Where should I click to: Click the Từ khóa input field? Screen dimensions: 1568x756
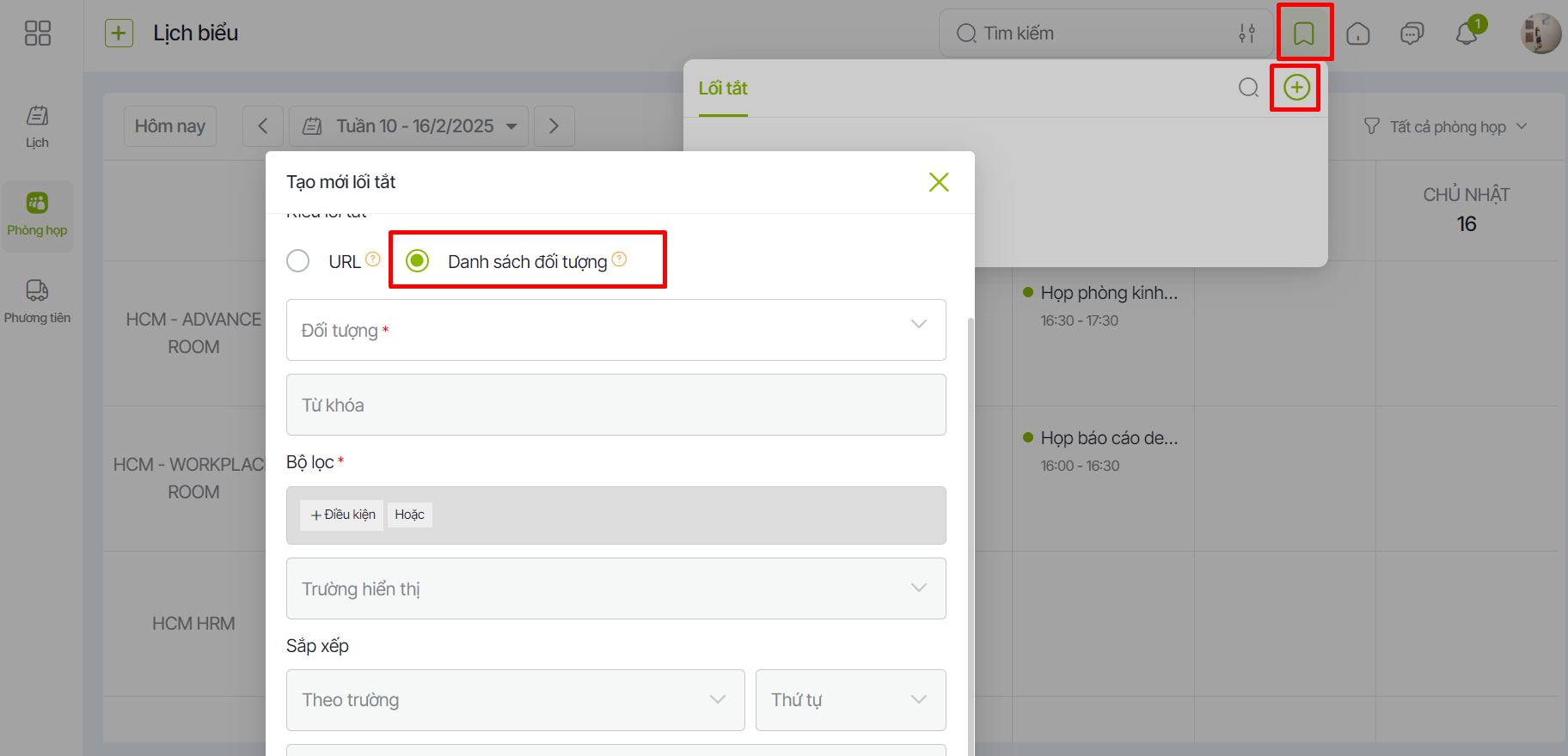point(616,405)
